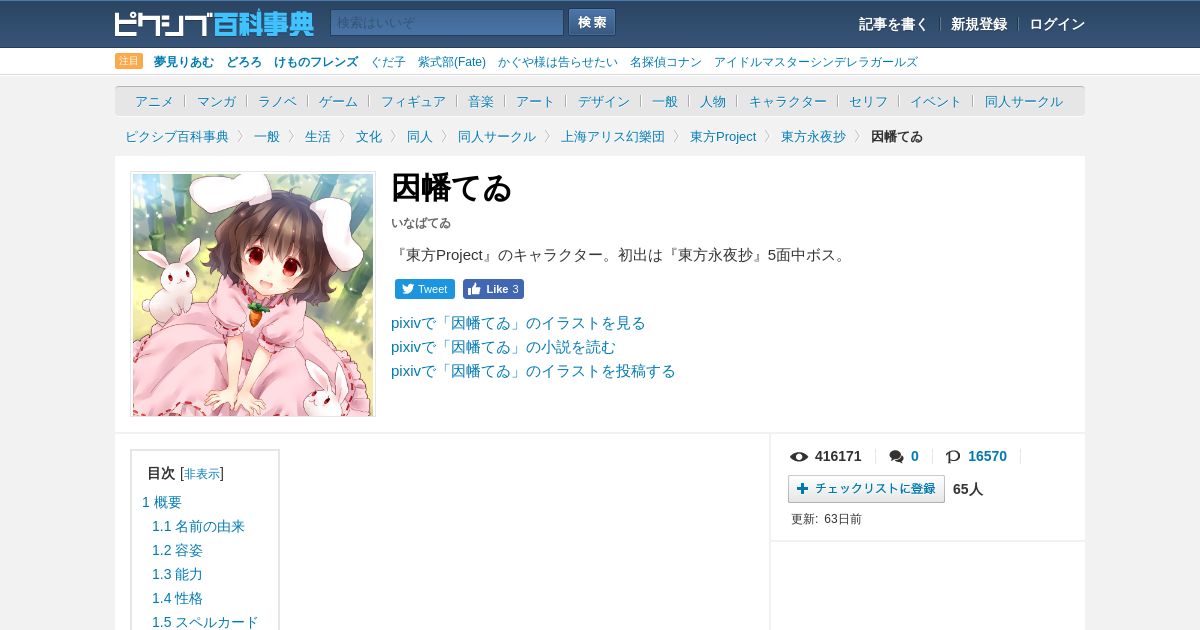Select the キャラクター category menu item
The width and height of the screenshot is (1200, 630).
[x=788, y=101]
